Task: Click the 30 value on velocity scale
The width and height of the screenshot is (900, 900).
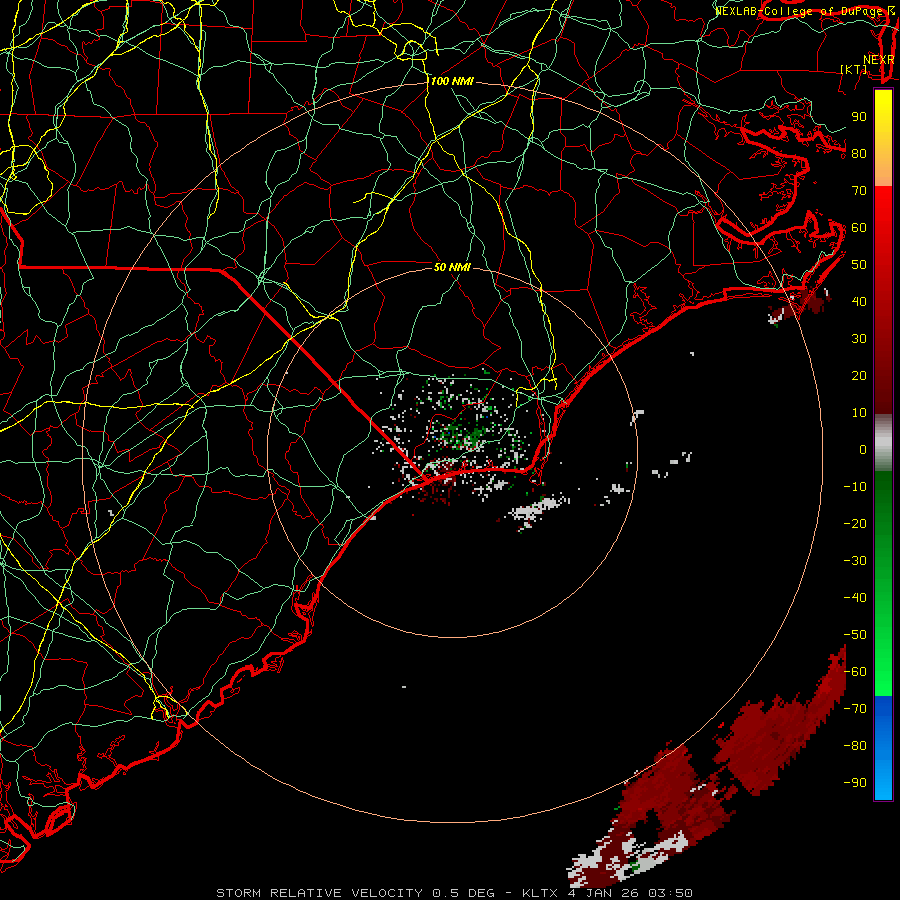Action: (x=859, y=339)
